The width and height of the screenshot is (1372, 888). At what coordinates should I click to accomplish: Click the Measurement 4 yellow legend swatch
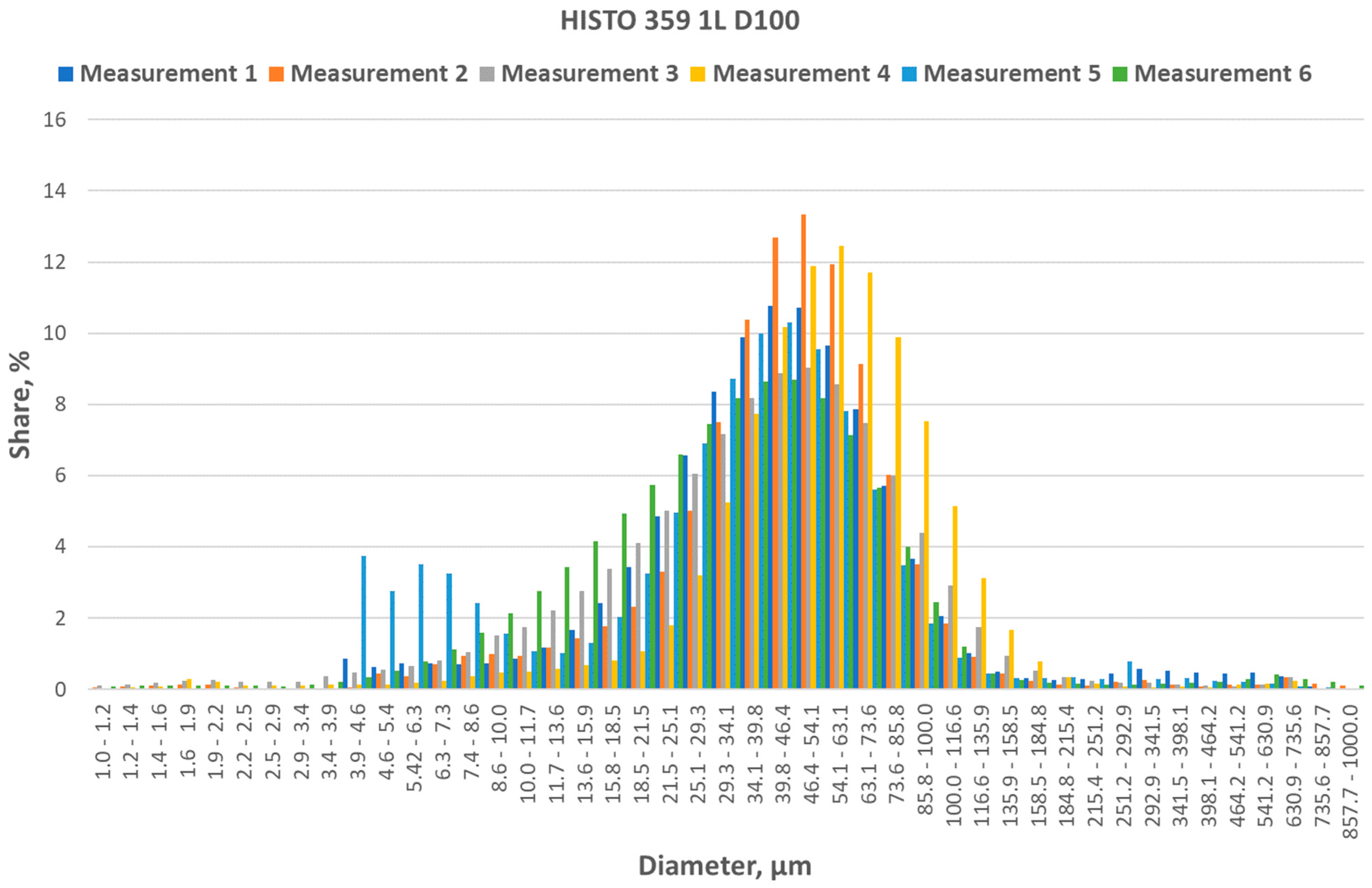click(x=698, y=74)
